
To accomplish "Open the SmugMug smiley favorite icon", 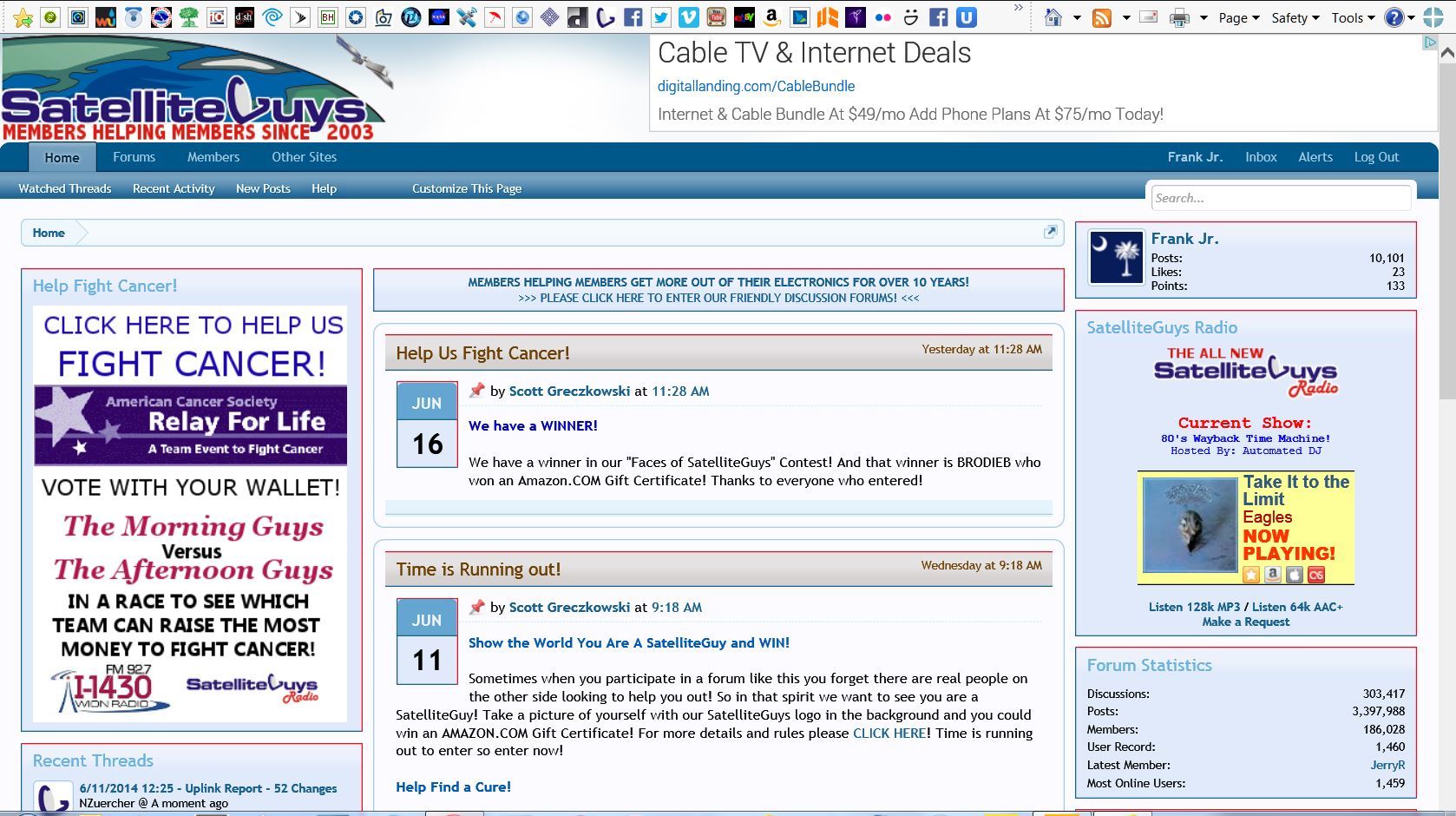I will [911, 17].
